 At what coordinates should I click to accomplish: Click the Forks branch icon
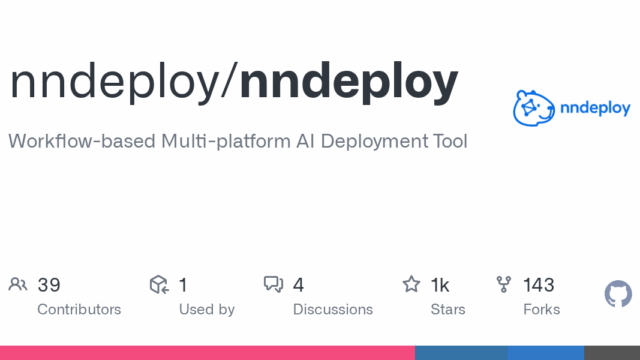(504, 284)
